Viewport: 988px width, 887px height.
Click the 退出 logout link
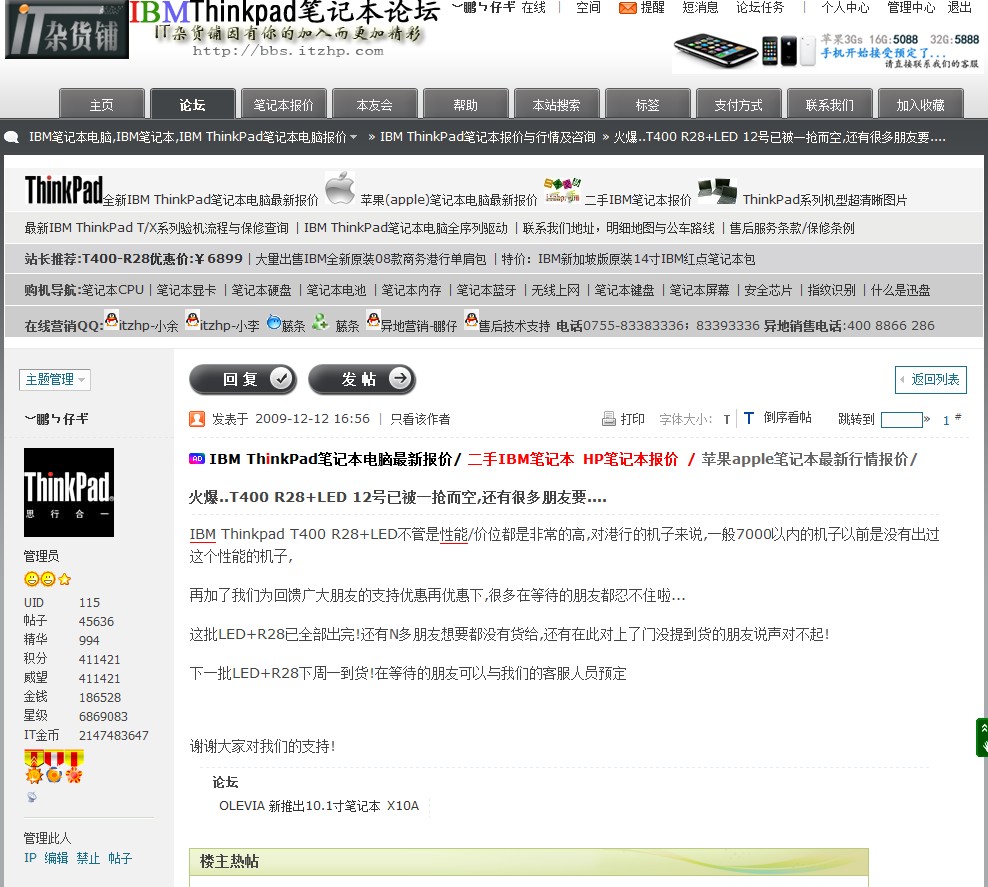pos(960,8)
